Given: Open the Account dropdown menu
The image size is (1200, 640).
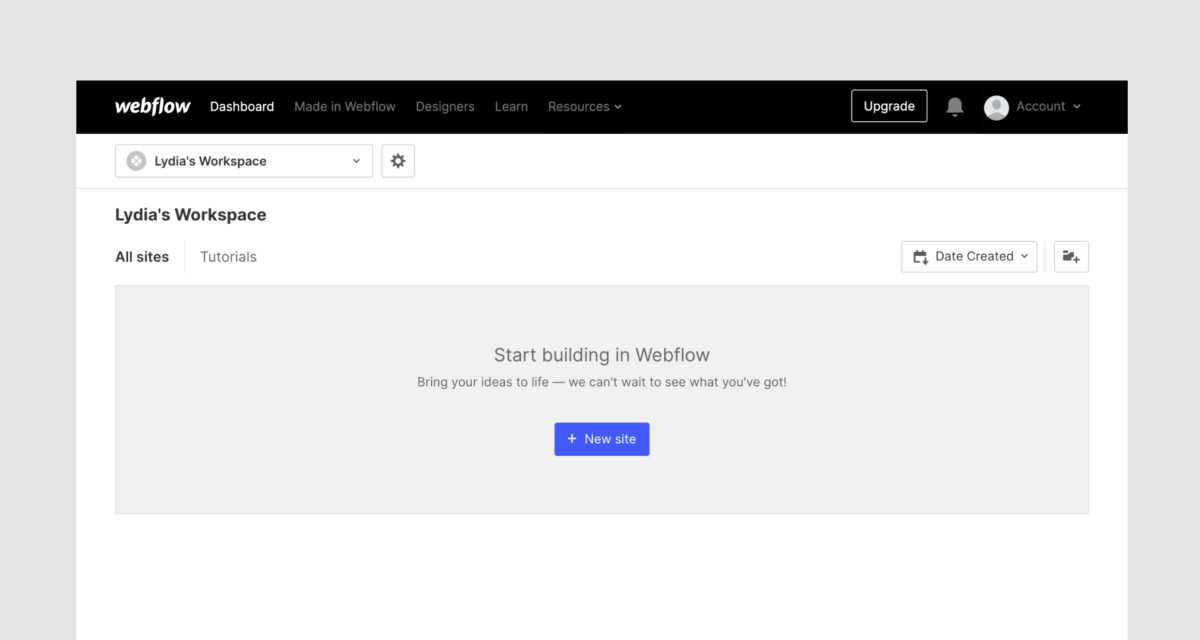Looking at the screenshot, I should (x=1040, y=106).
